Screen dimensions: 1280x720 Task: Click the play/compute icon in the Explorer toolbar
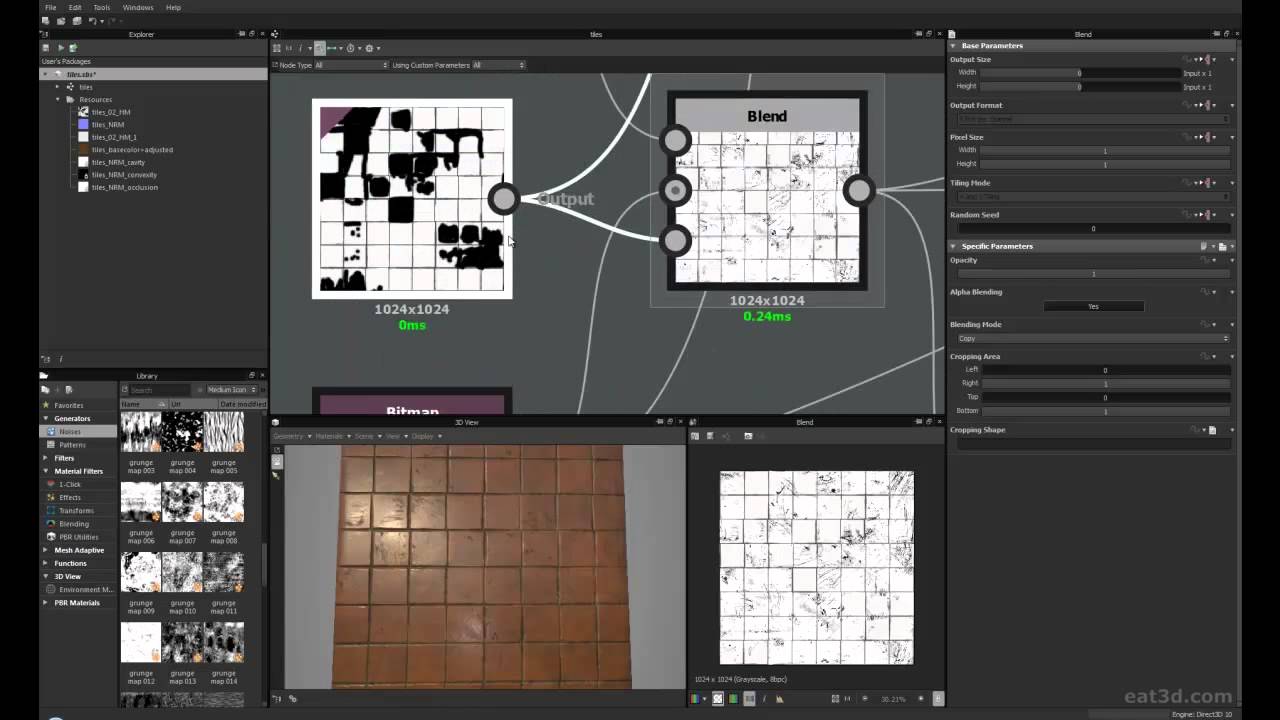[60, 48]
